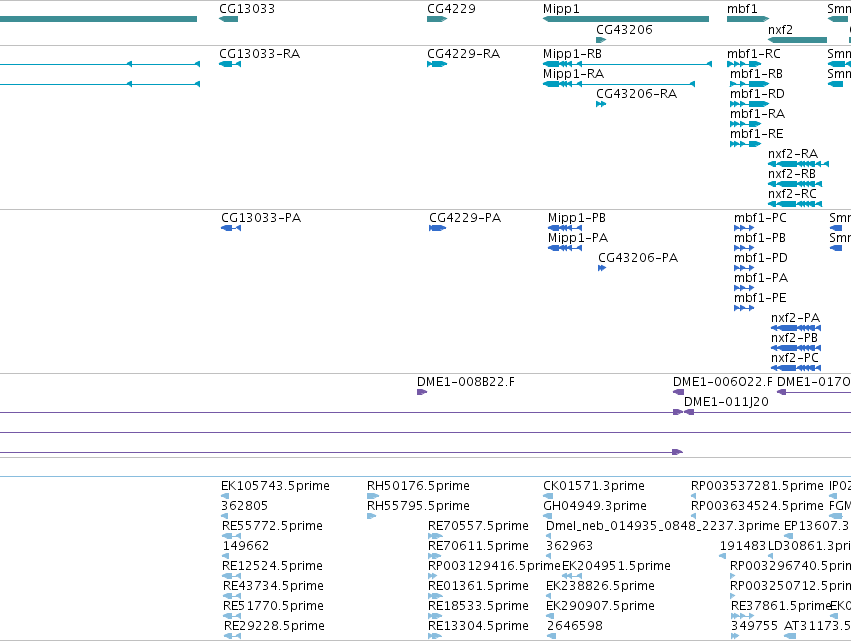The image size is (851, 641).
Task: Select EST RE01361.5prime
Action: (x=435, y=596)
